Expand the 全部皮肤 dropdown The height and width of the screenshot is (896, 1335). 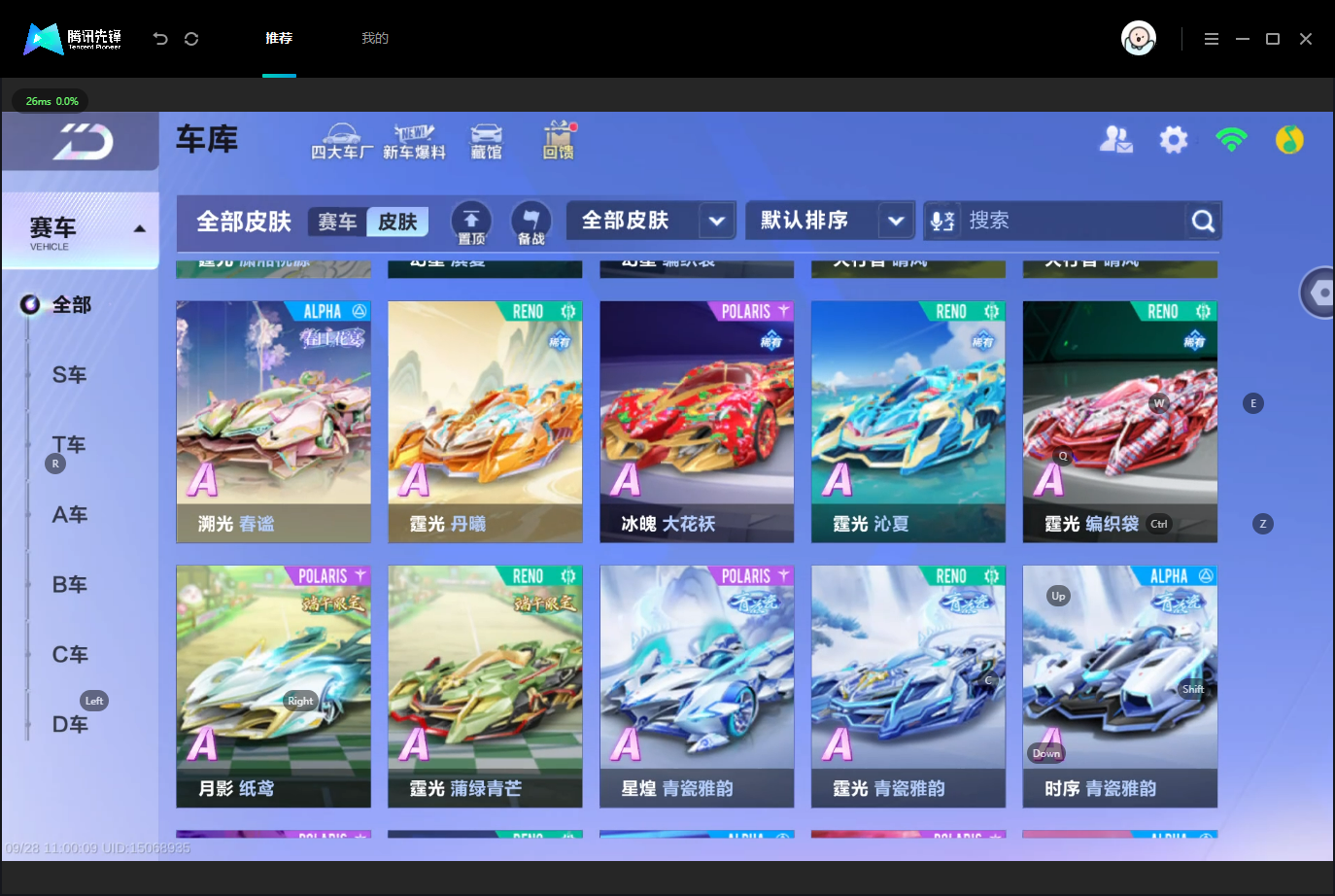(651, 221)
